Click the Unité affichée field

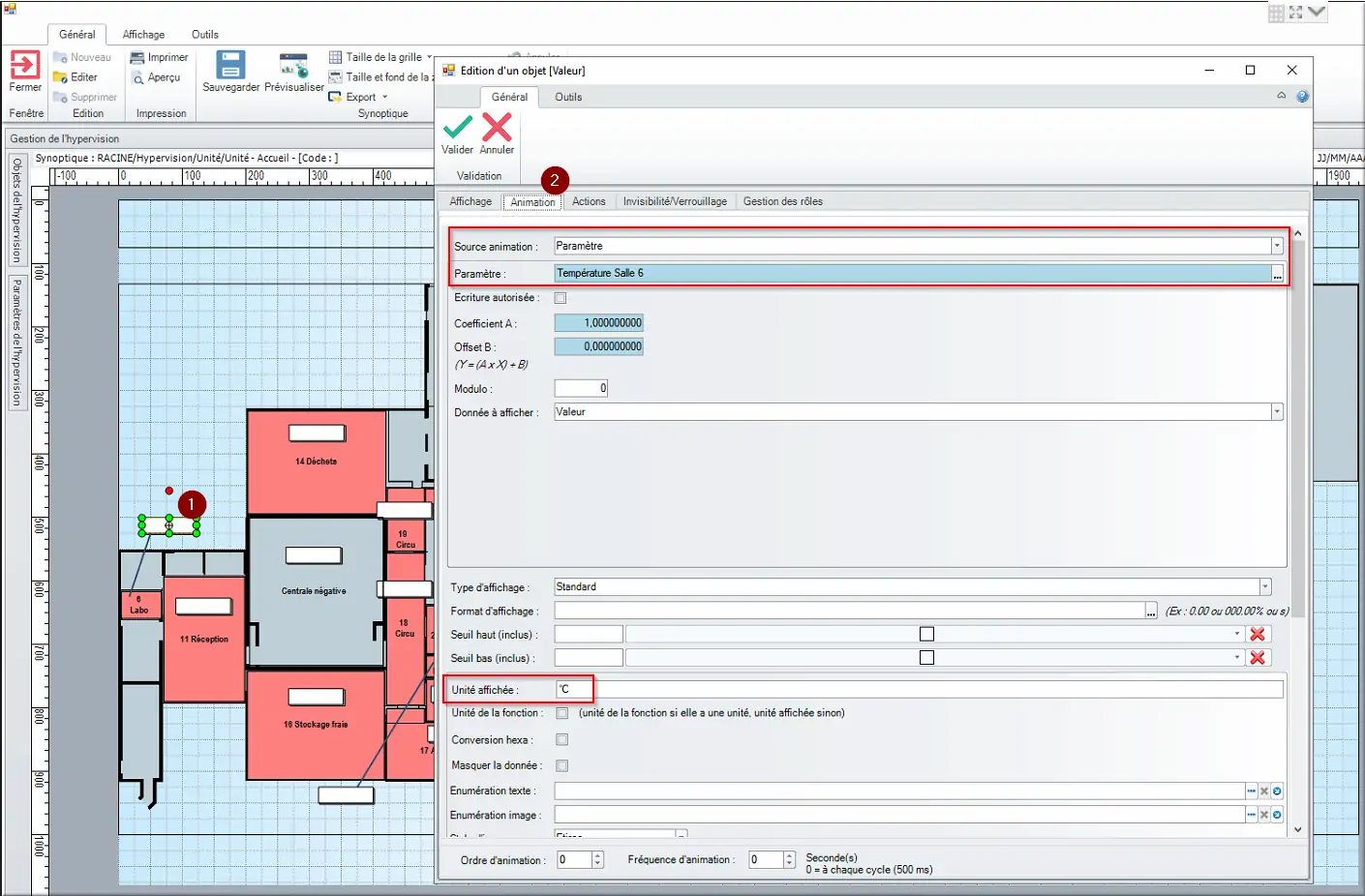[x=919, y=690]
